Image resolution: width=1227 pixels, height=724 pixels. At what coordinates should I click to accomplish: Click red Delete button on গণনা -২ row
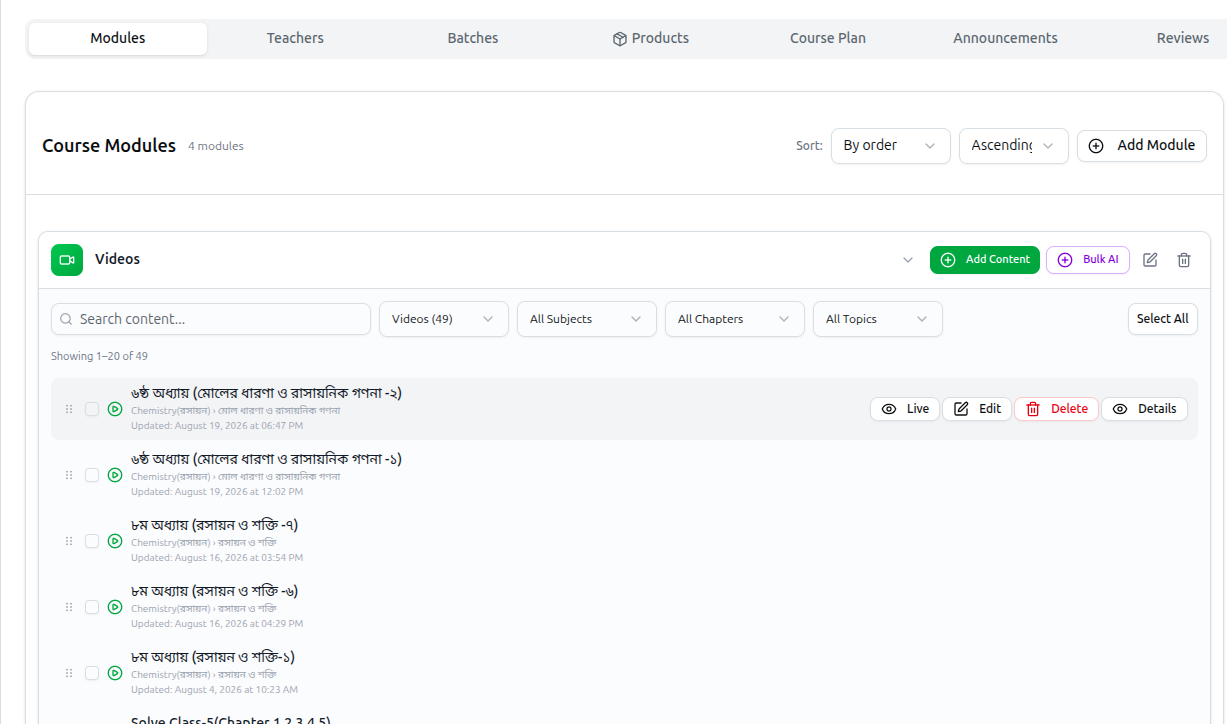tap(1057, 409)
